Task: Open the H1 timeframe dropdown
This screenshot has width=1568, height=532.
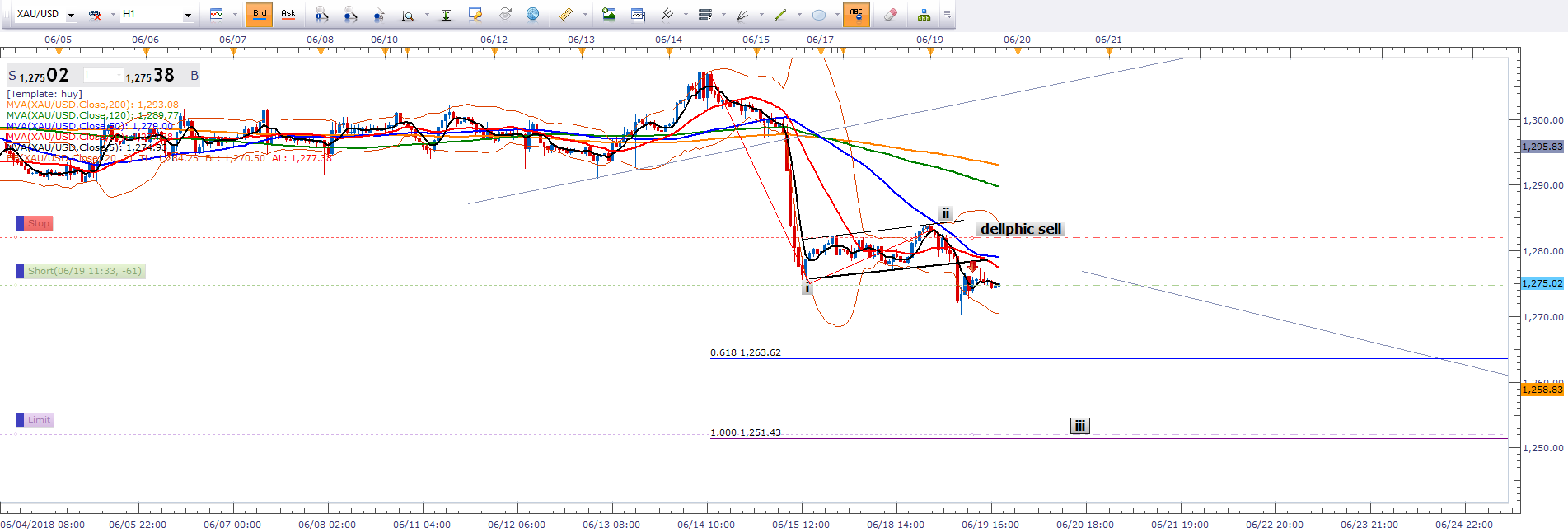Action: [x=188, y=15]
